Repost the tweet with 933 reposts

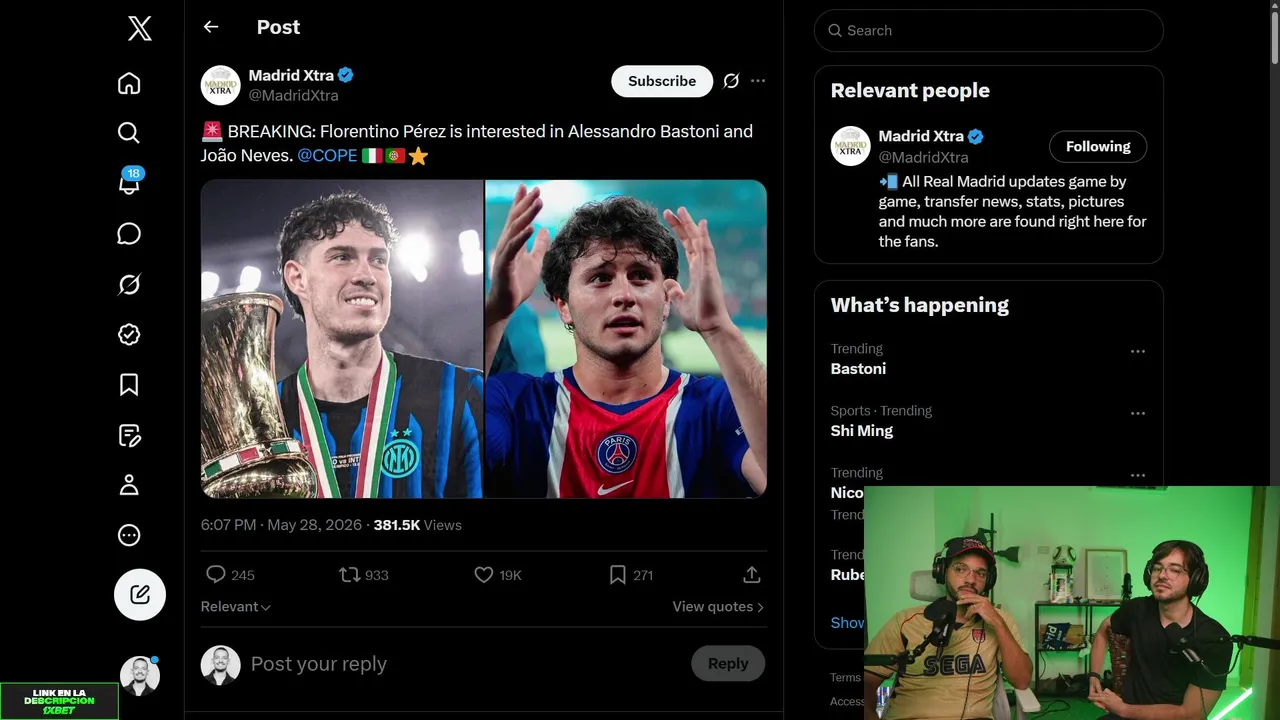point(363,575)
